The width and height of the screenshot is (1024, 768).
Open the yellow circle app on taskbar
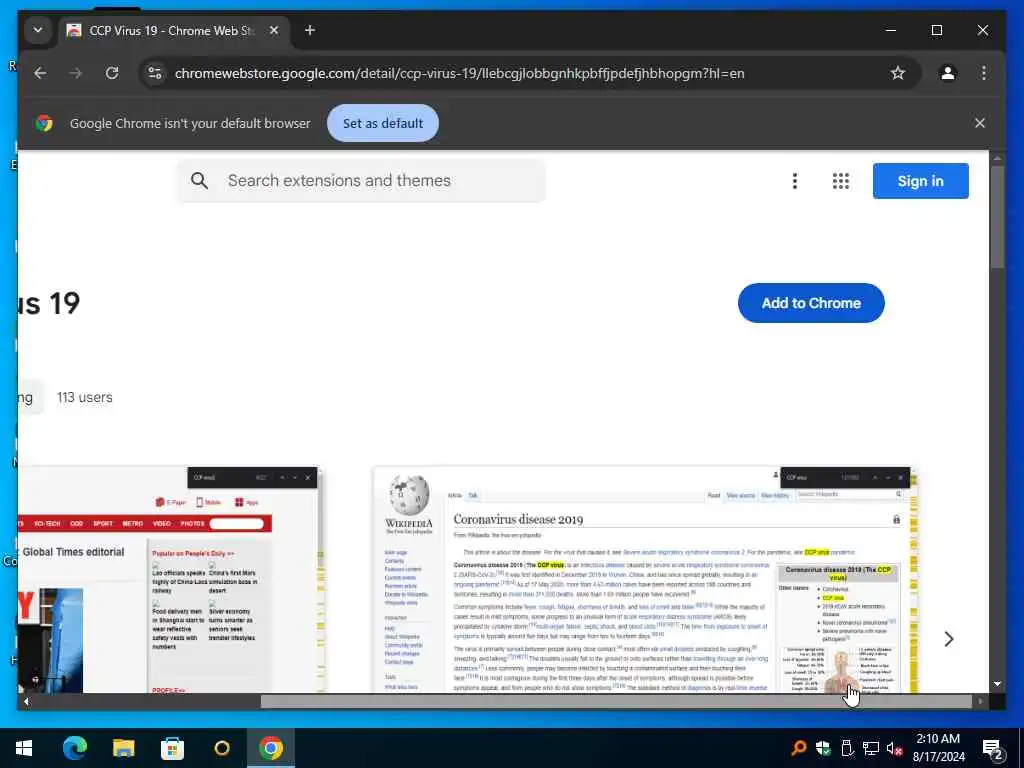tap(222, 748)
